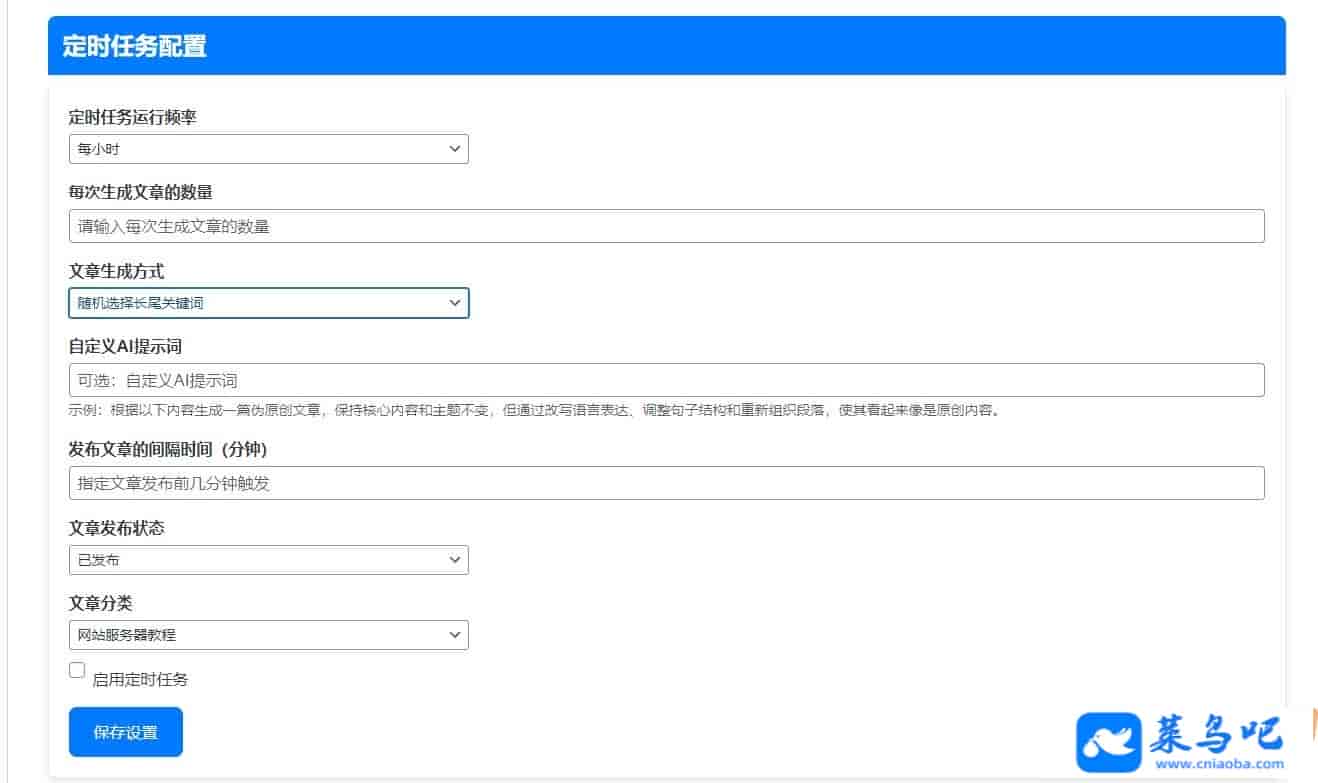
Task: Enable the 启用定时任务 checkbox
Action: [77, 671]
